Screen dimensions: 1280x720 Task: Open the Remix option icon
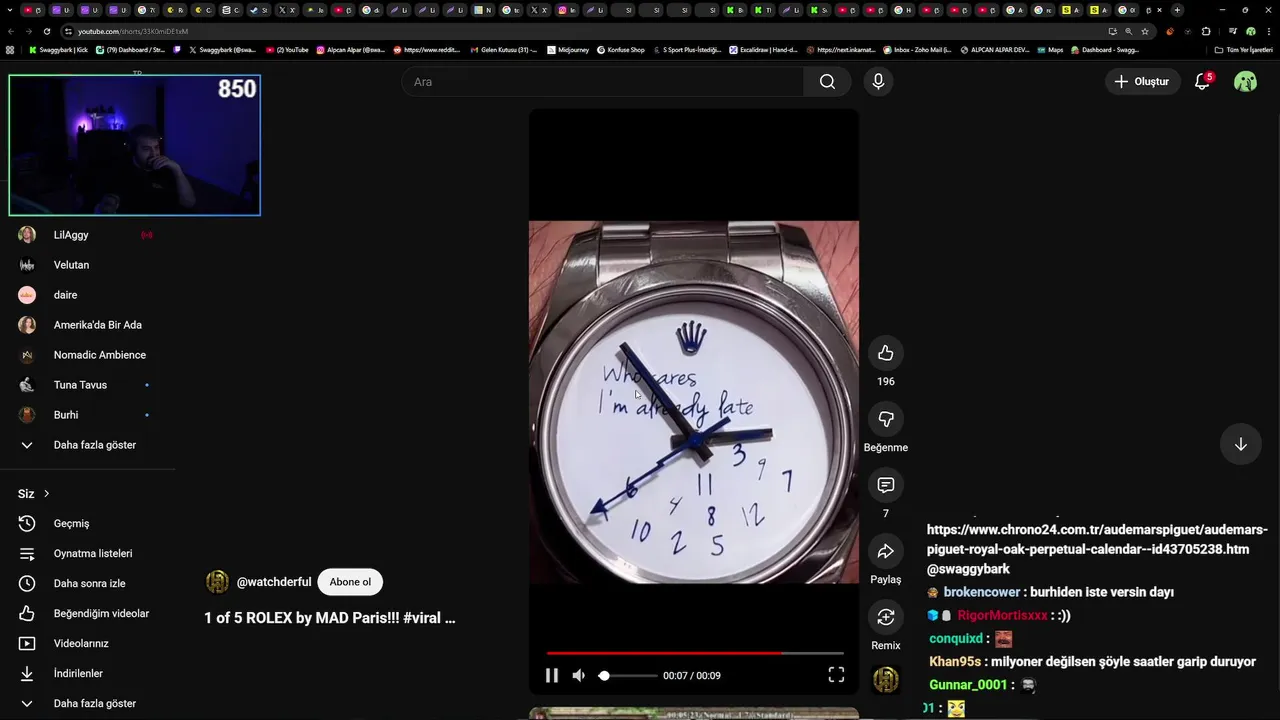pos(885,617)
